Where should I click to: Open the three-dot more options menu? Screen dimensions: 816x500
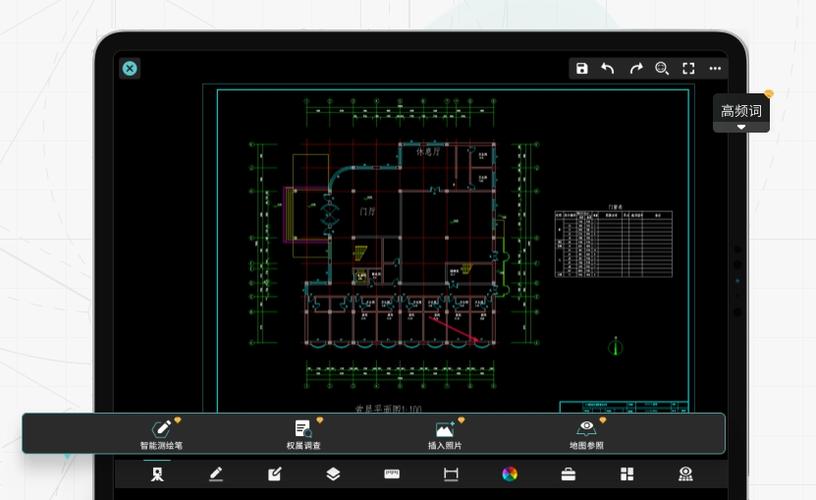click(x=715, y=69)
